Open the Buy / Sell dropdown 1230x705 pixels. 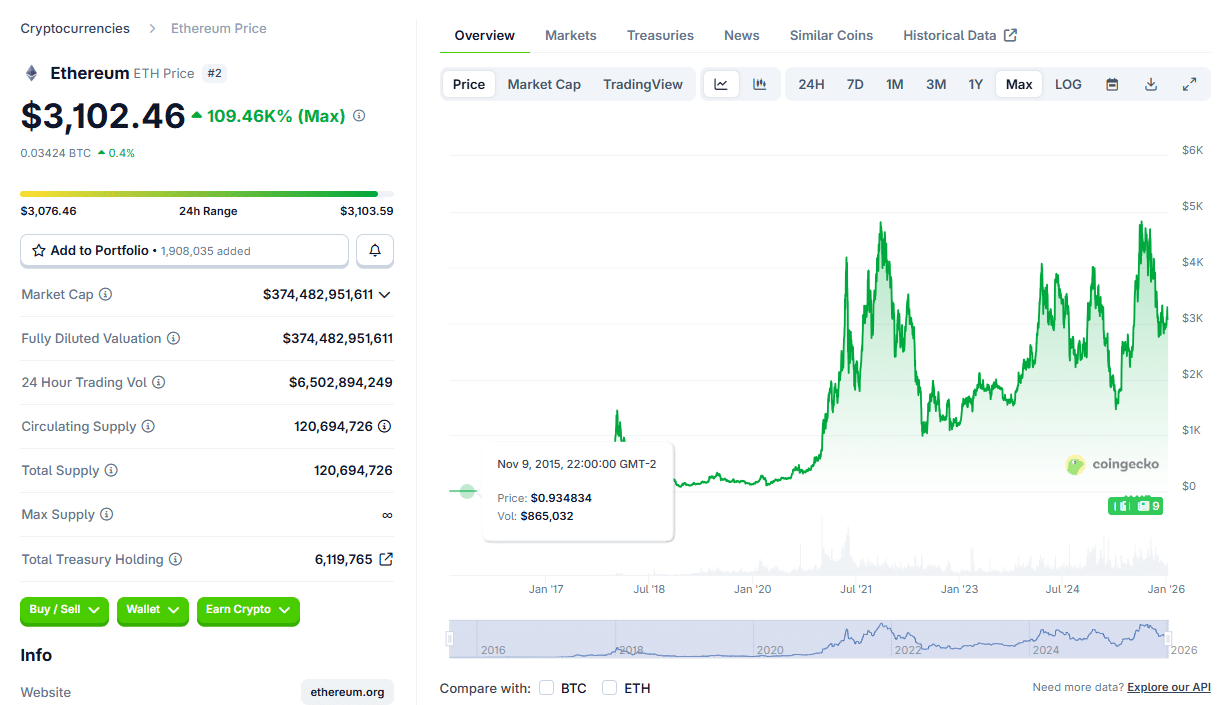(x=64, y=611)
